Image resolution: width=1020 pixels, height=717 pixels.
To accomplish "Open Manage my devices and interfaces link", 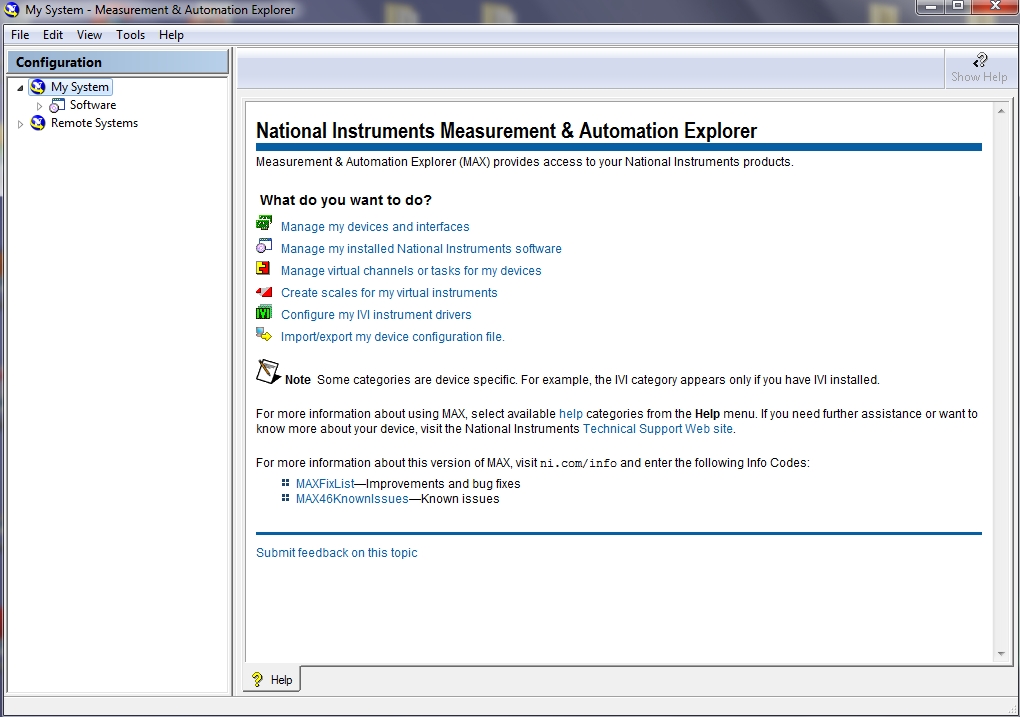I will point(375,226).
